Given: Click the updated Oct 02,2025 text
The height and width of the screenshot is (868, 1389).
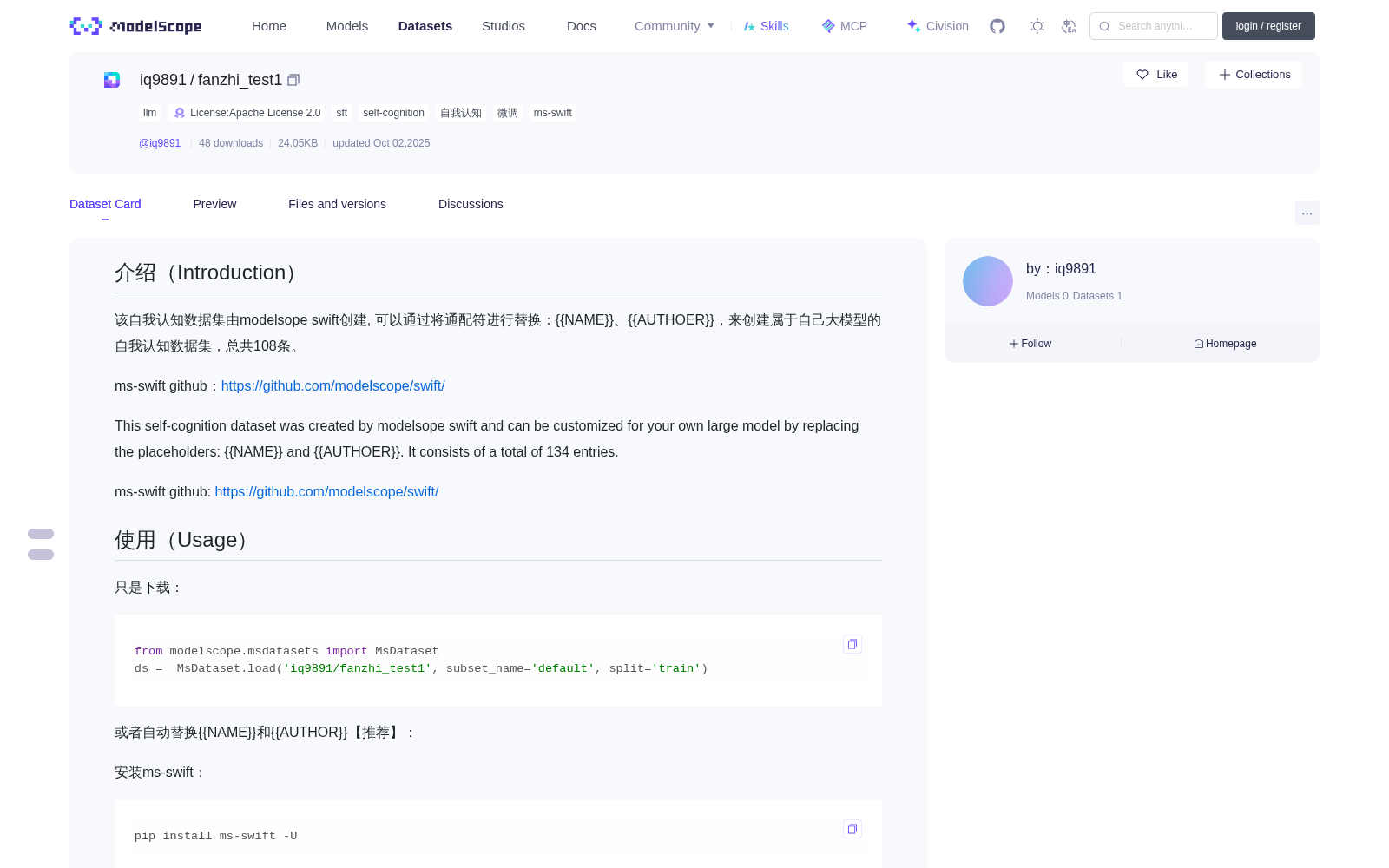Looking at the screenshot, I should point(381,143).
